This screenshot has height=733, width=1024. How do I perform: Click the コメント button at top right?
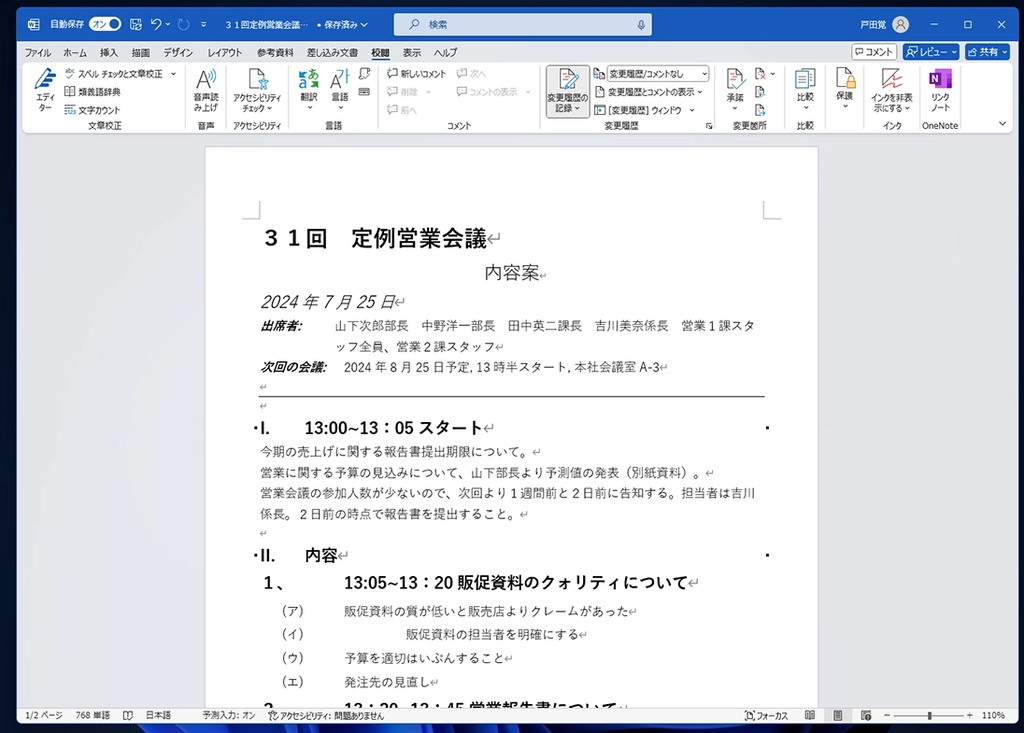tap(874, 52)
